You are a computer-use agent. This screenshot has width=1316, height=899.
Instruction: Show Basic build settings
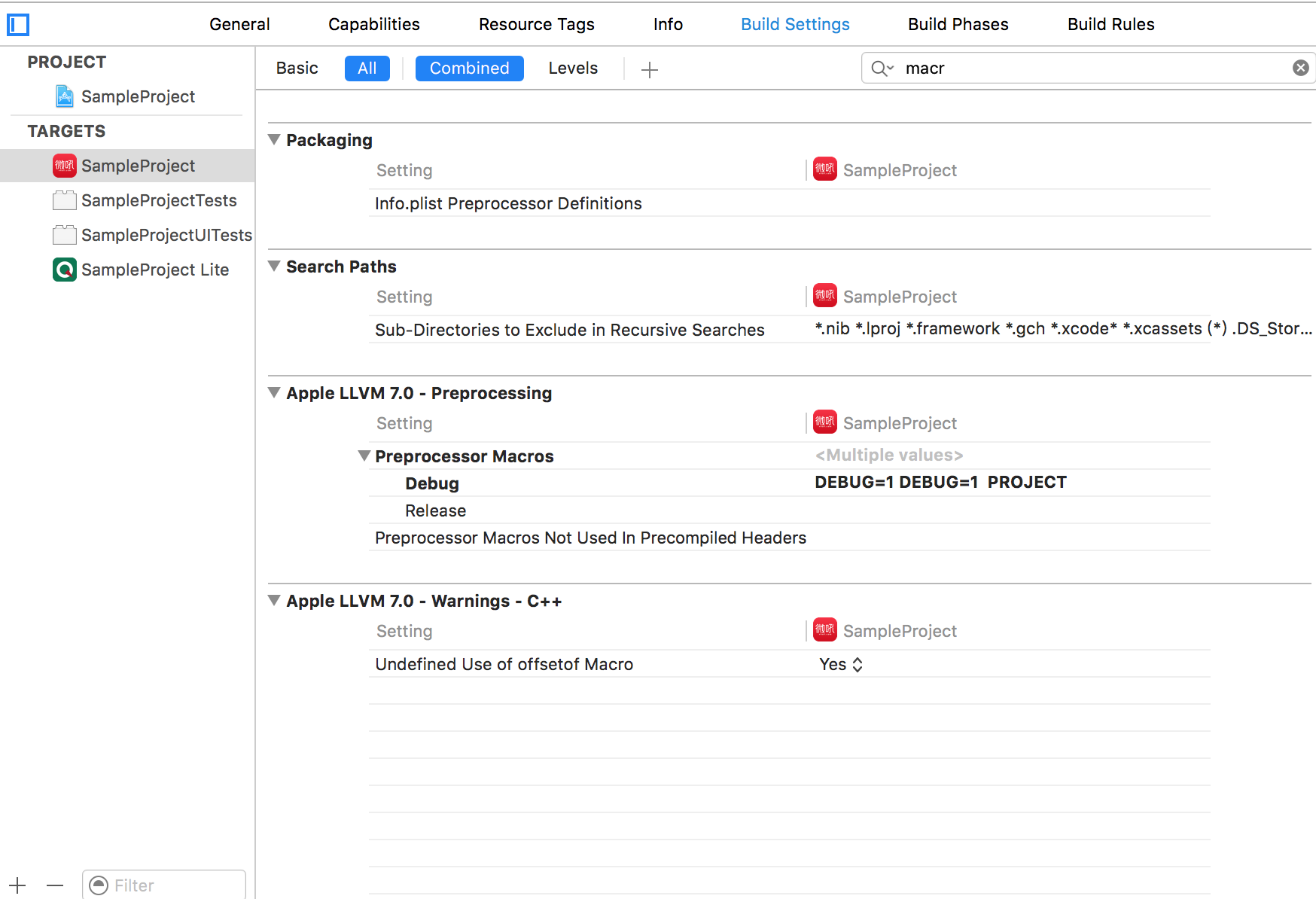coord(297,69)
